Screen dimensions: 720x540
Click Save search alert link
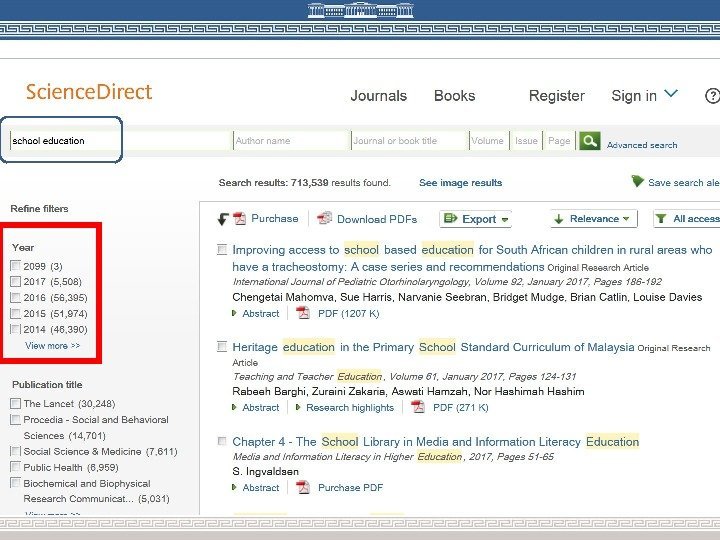coord(684,183)
